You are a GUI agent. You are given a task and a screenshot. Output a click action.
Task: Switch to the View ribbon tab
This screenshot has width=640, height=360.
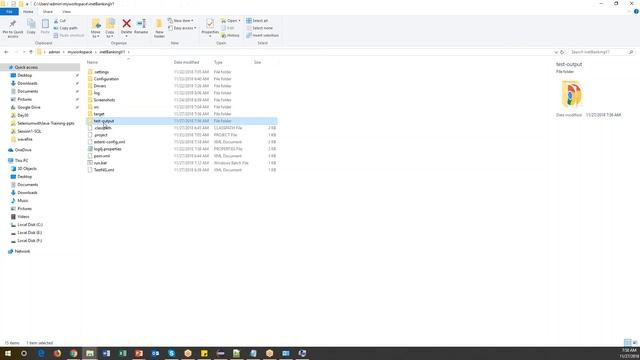coord(66,11)
